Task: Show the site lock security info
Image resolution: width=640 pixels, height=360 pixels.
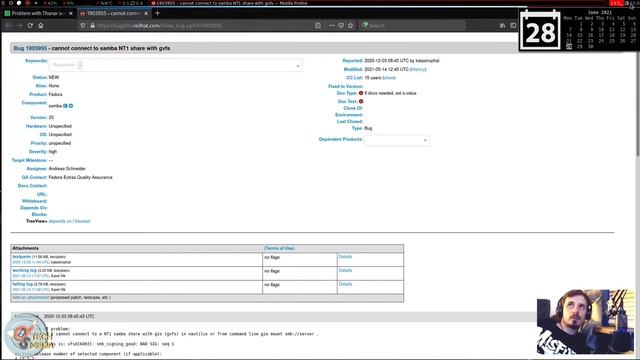Action: [x=93, y=25]
